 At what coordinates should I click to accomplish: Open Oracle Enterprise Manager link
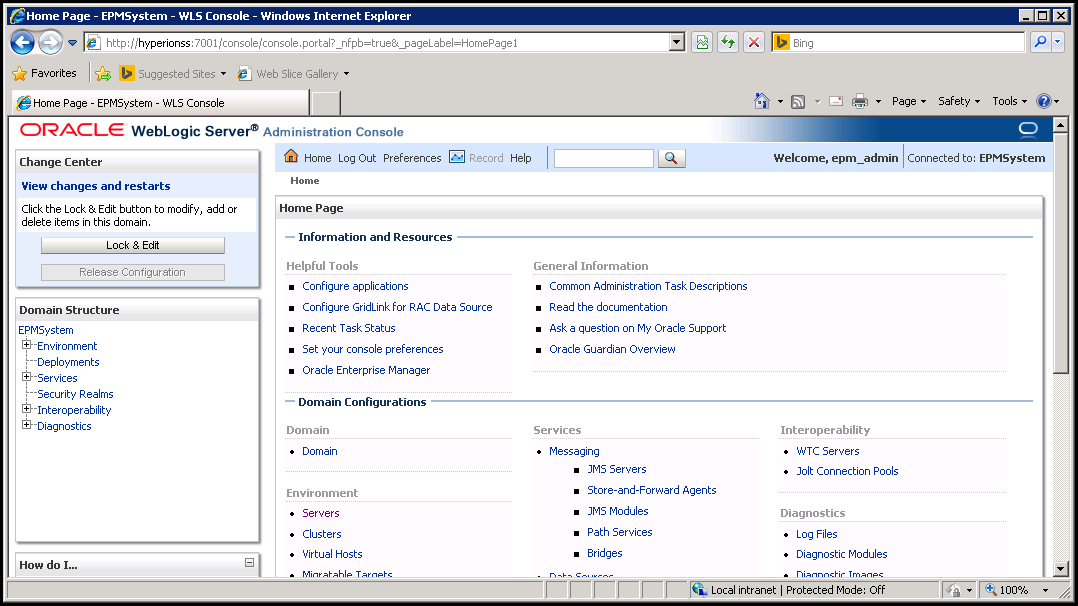366,370
